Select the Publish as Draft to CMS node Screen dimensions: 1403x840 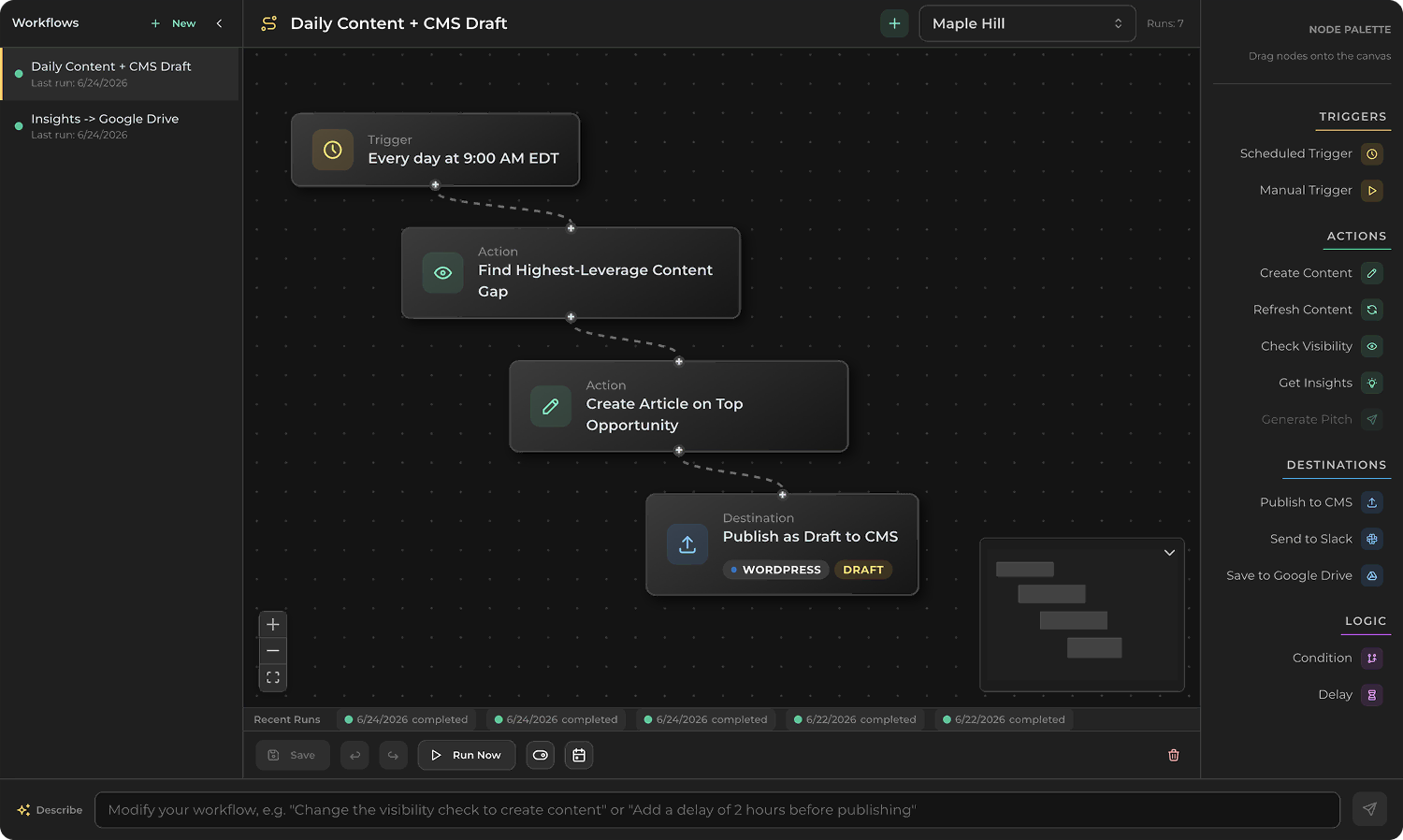(x=782, y=544)
